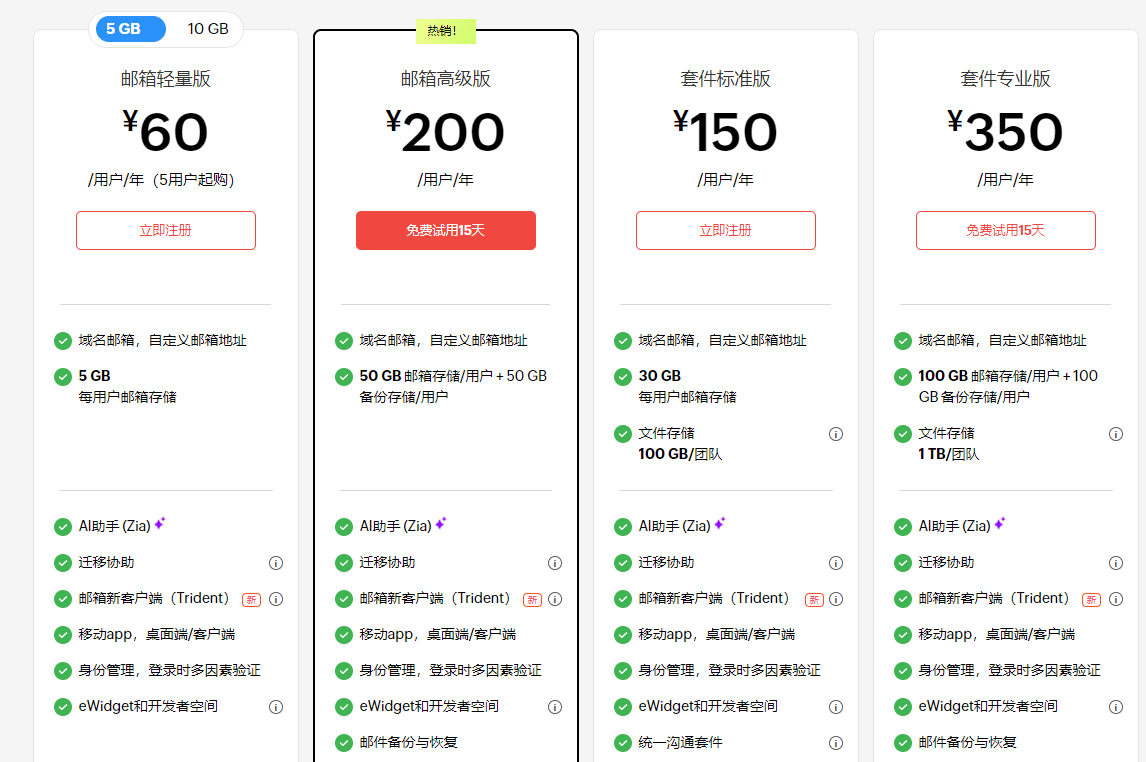The width and height of the screenshot is (1146, 762).
Task: Switch the storage toggle to 10 GB
Action: pos(207,29)
